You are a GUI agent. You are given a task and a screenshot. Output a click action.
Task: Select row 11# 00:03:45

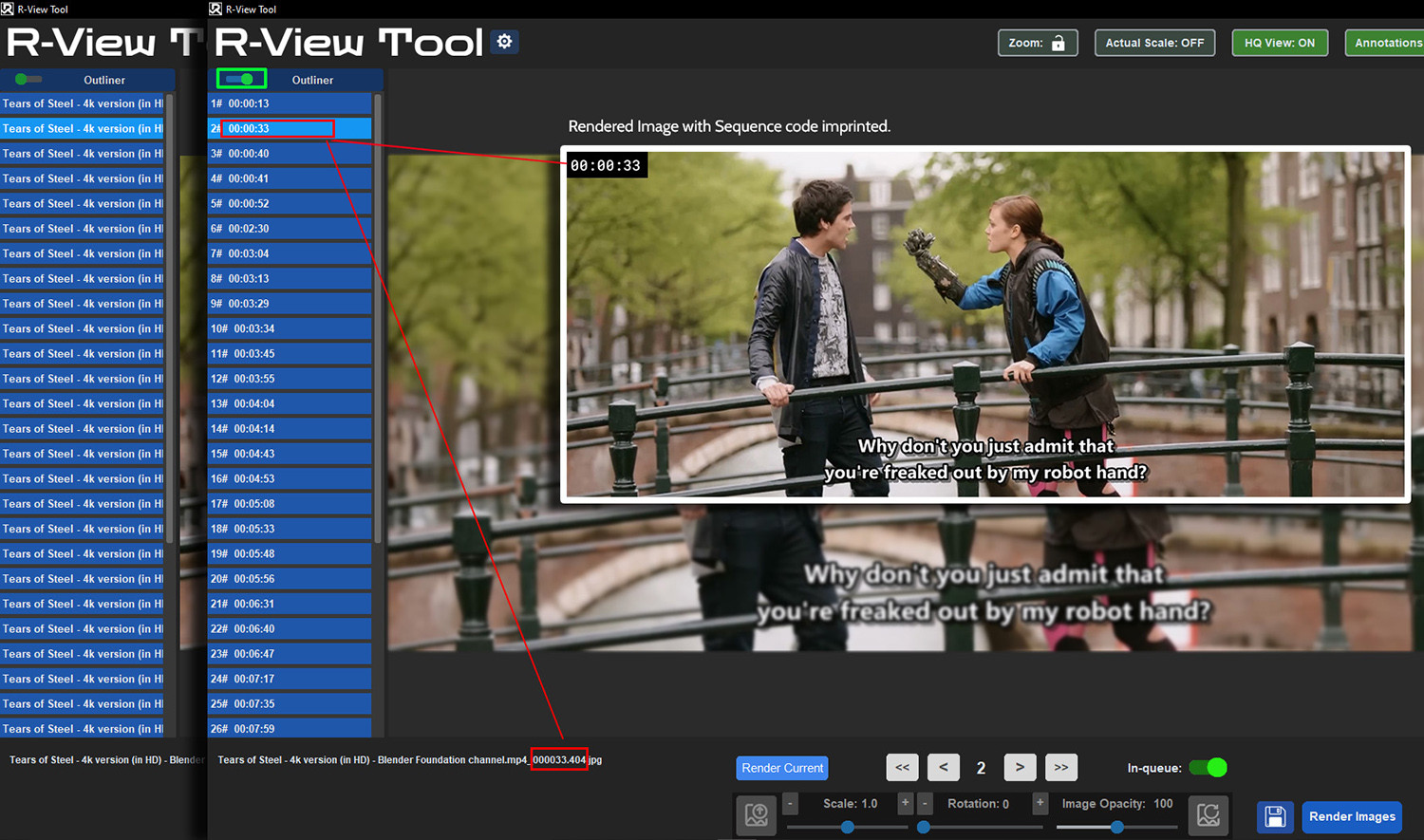click(290, 353)
